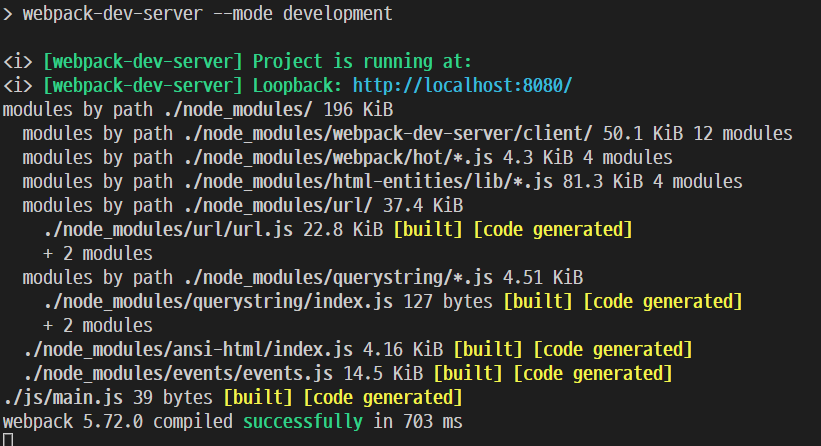
Task: Click the events/events.js 14.5 KiB line
Action: click(x=348, y=374)
